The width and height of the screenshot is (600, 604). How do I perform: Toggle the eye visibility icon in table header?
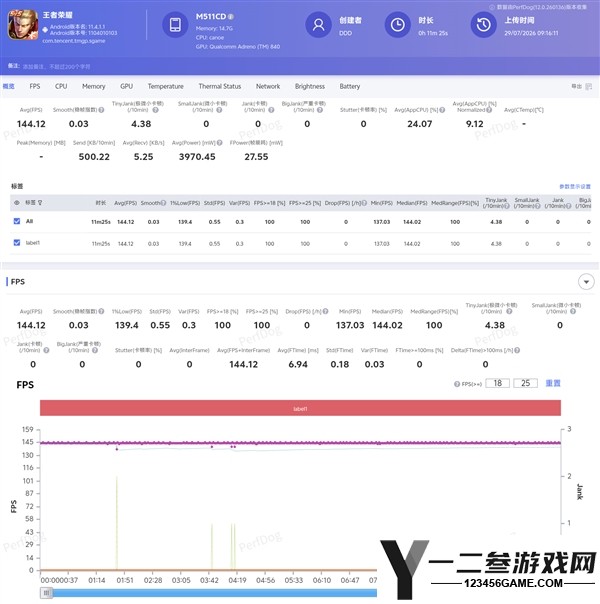pos(17,203)
